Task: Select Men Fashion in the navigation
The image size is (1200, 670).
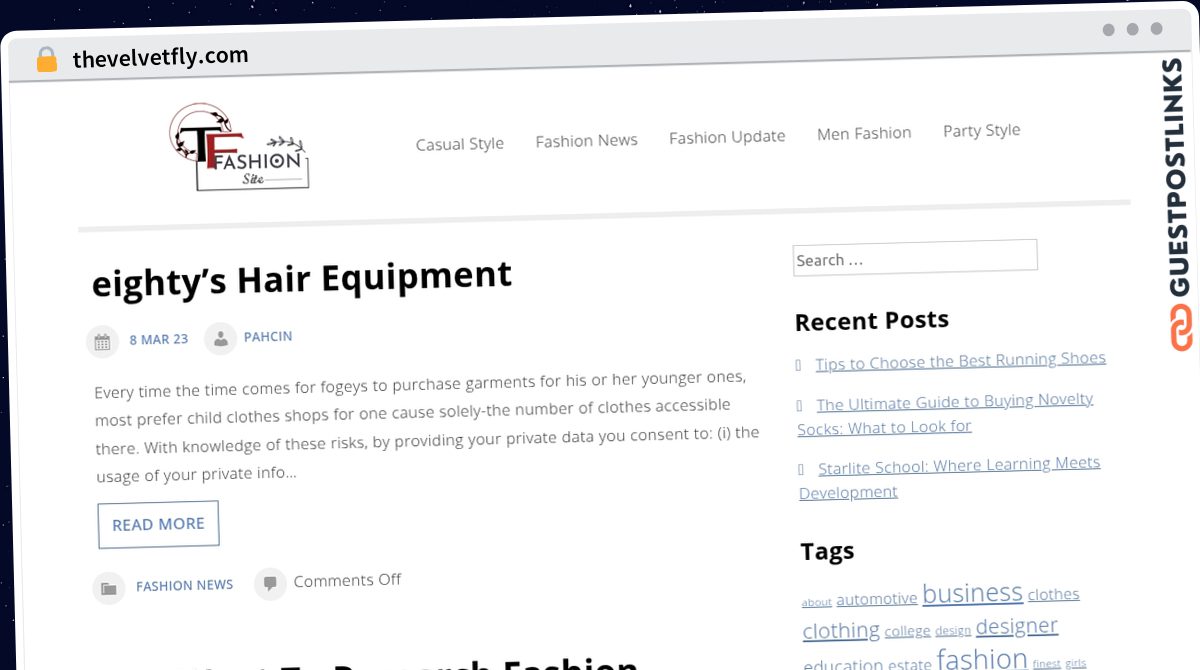Action: click(x=864, y=133)
